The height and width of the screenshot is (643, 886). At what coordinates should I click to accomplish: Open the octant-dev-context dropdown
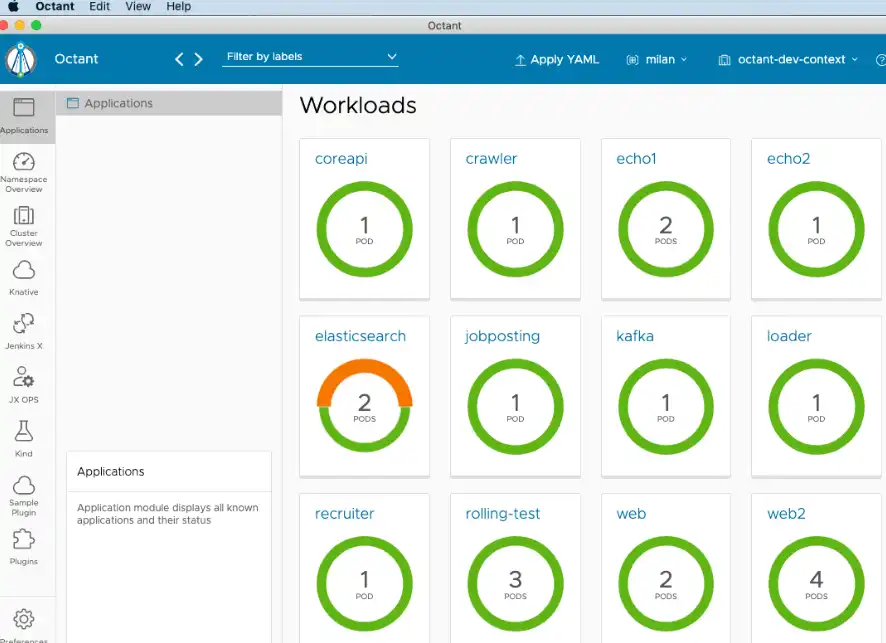pyautogui.click(x=788, y=59)
